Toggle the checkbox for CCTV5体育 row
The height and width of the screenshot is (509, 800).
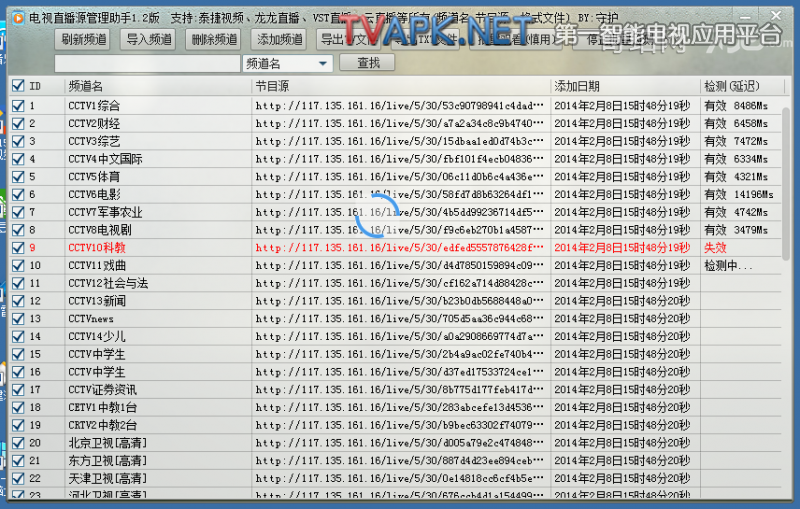tap(18, 177)
